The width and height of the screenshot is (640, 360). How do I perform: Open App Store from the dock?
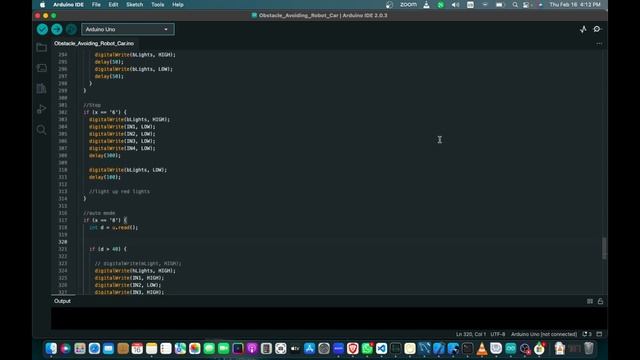coord(309,349)
